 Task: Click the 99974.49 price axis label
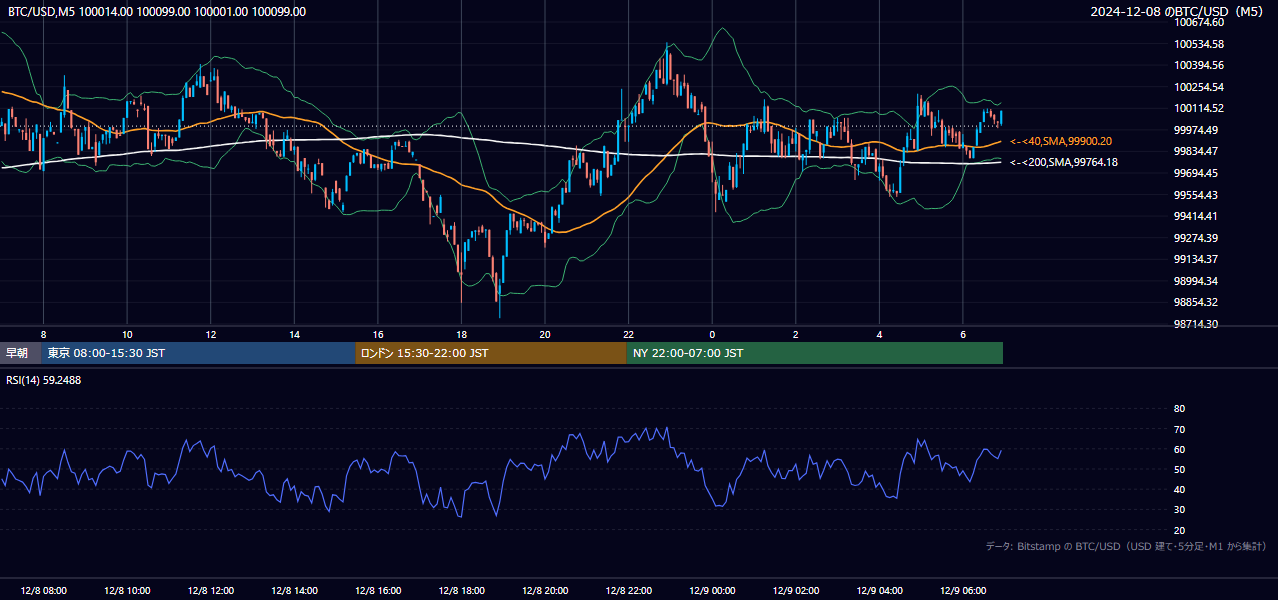[1196, 130]
